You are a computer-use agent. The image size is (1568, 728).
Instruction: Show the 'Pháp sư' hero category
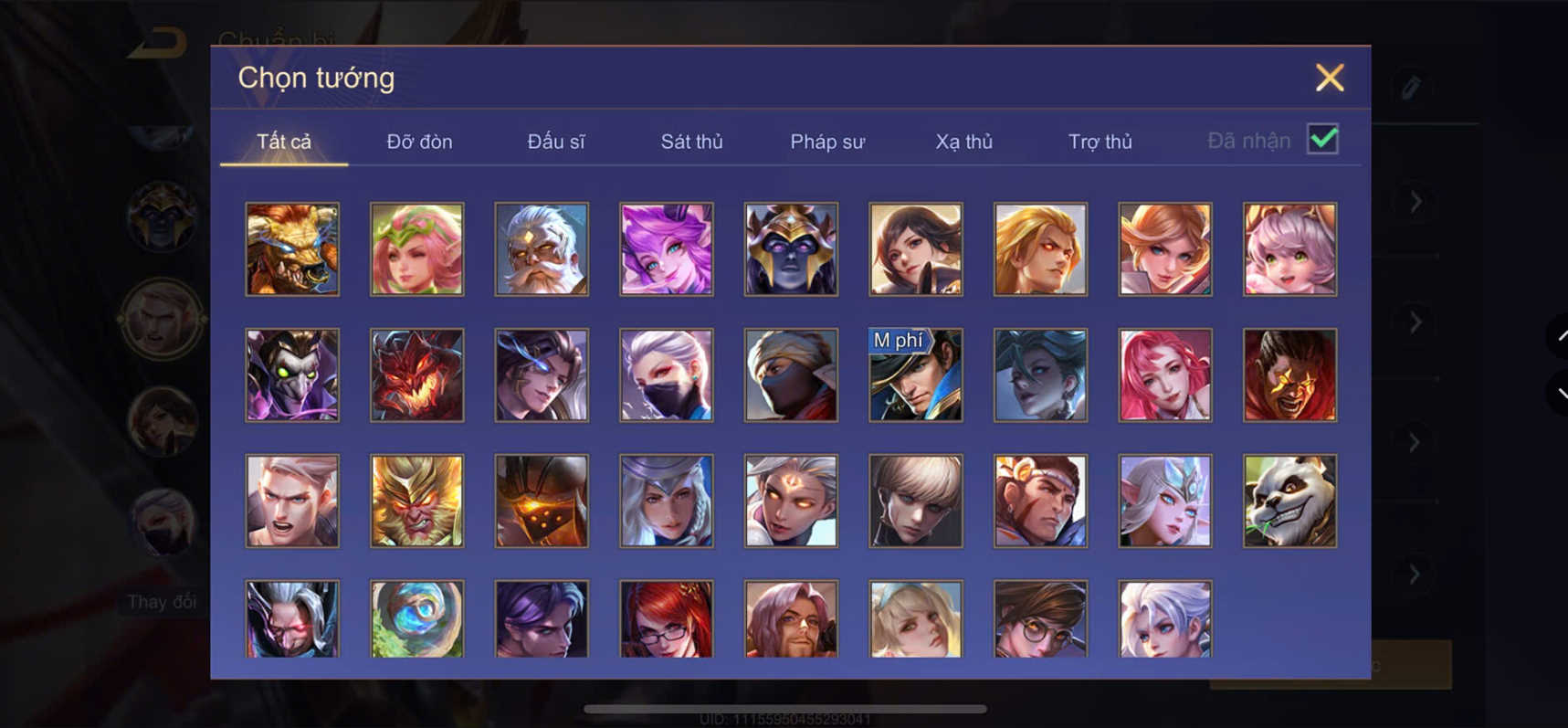coord(827,142)
